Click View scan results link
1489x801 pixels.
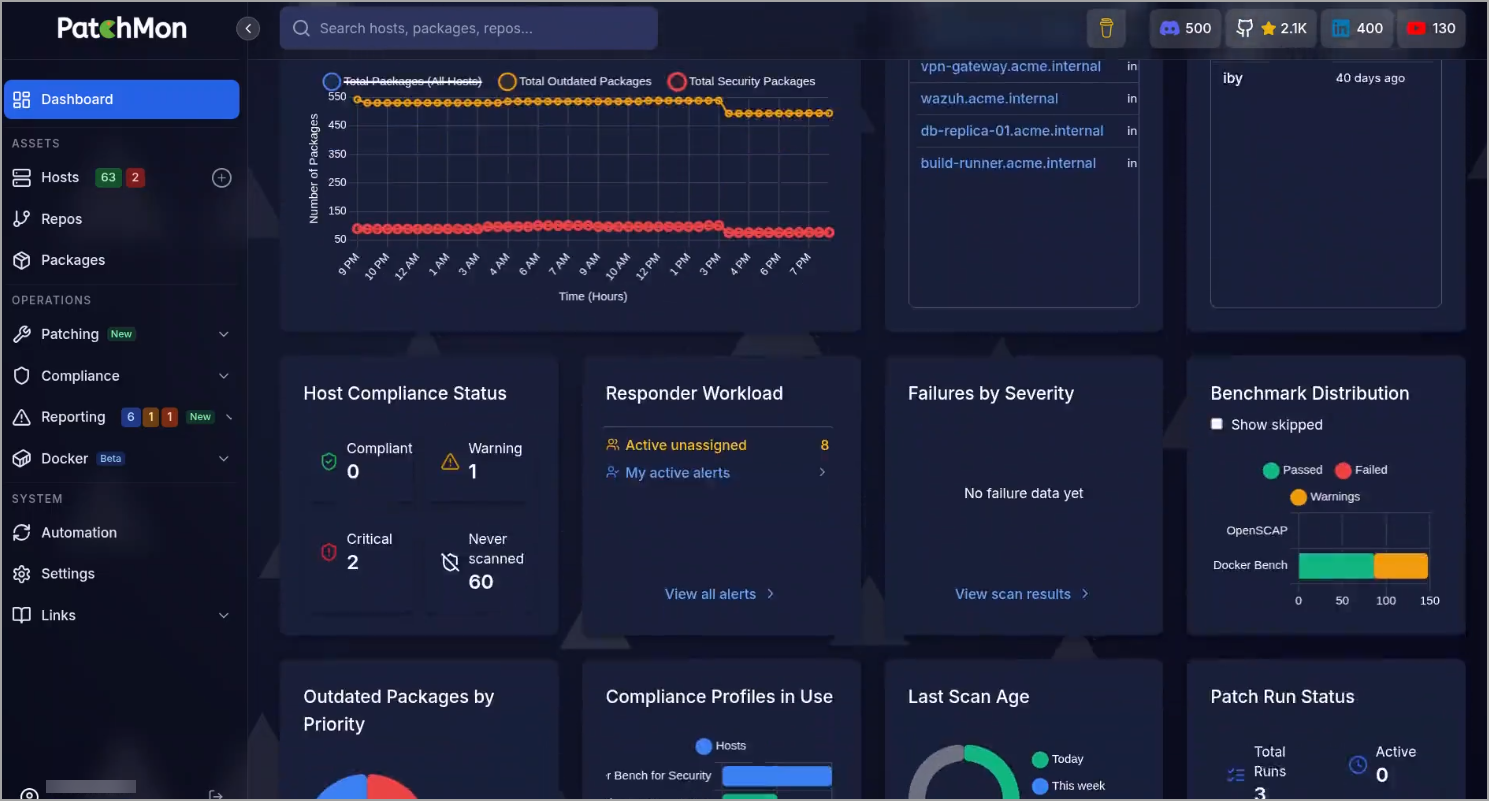click(x=1022, y=594)
